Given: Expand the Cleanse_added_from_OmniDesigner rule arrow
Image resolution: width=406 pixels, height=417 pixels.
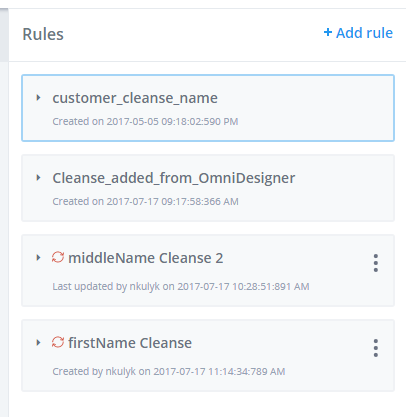Looking at the screenshot, I should tap(38, 178).
